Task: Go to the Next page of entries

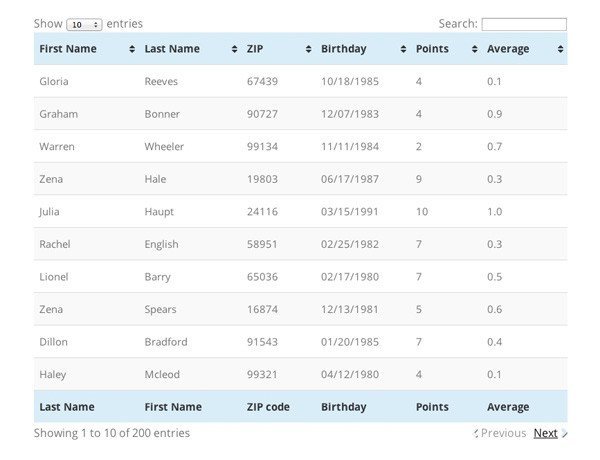Action: click(x=545, y=433)
